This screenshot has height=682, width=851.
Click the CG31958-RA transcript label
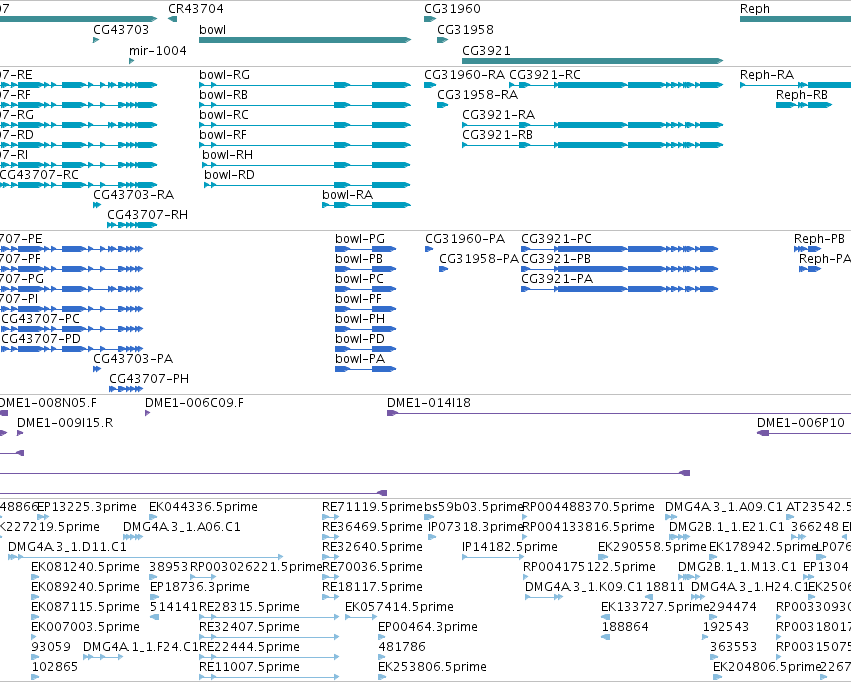(477, 95)
